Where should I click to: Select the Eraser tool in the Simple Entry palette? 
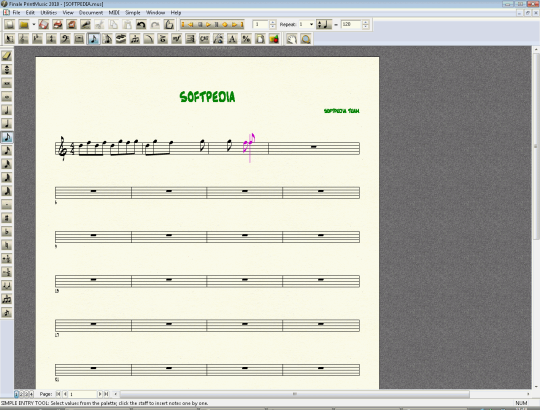(x=7, y=56)
